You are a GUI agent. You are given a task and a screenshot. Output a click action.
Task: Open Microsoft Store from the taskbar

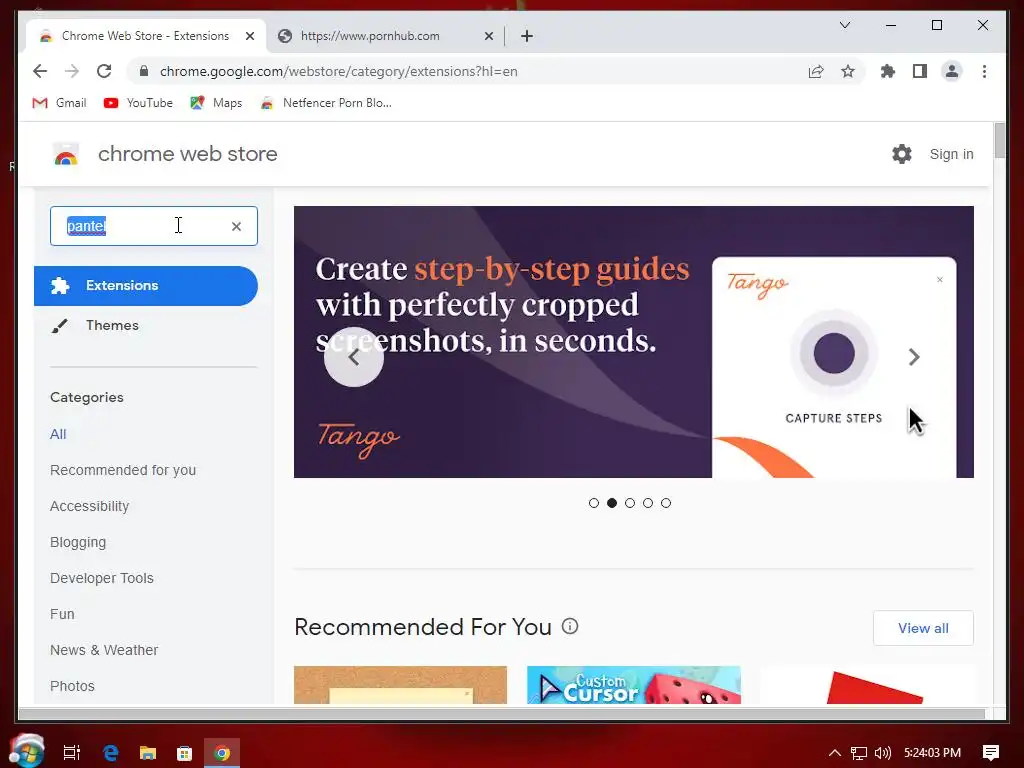(185, 753)
